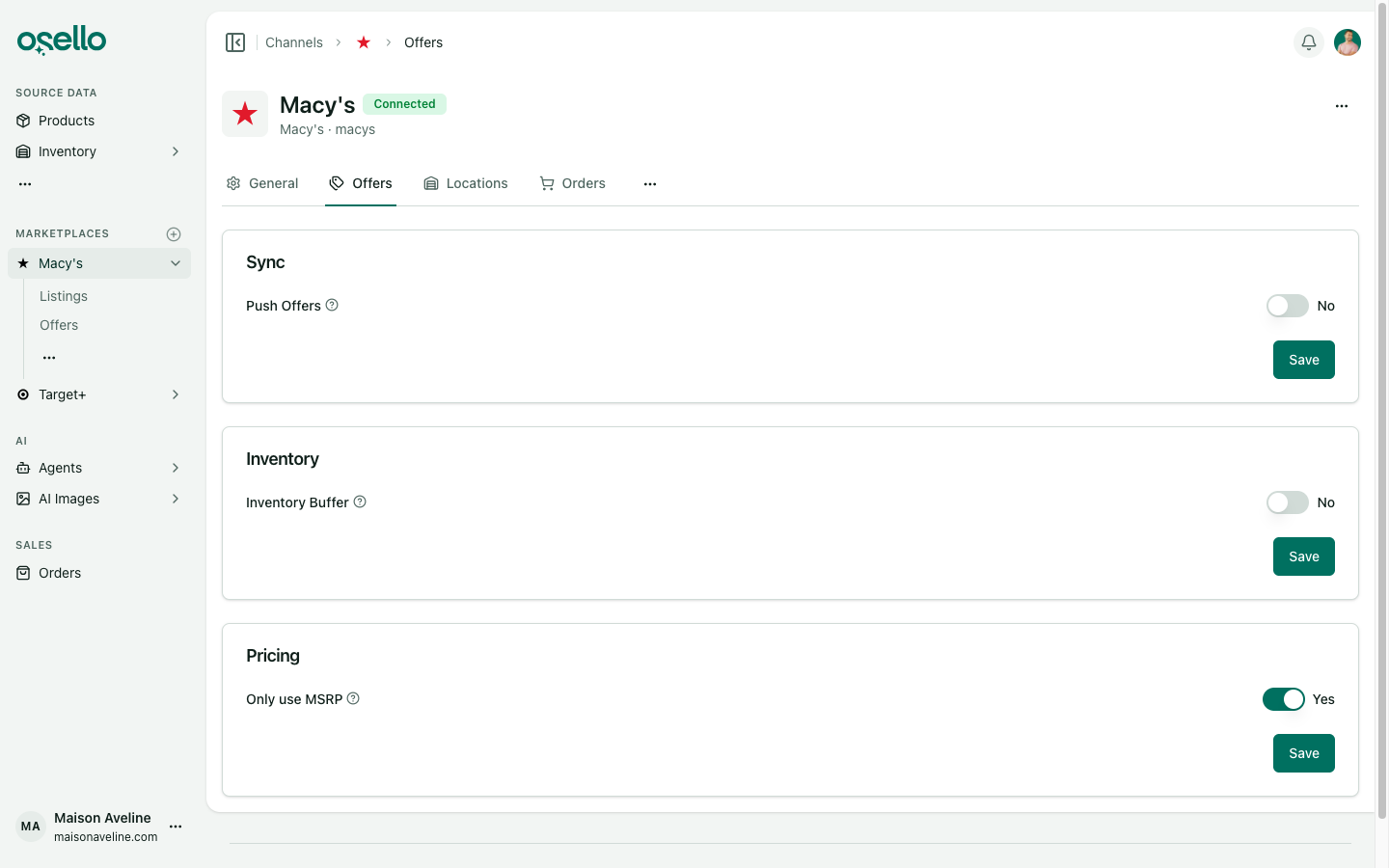Switch to the Locations tab
This screenshot has height=868, width=1389.
tap(466, 183)
